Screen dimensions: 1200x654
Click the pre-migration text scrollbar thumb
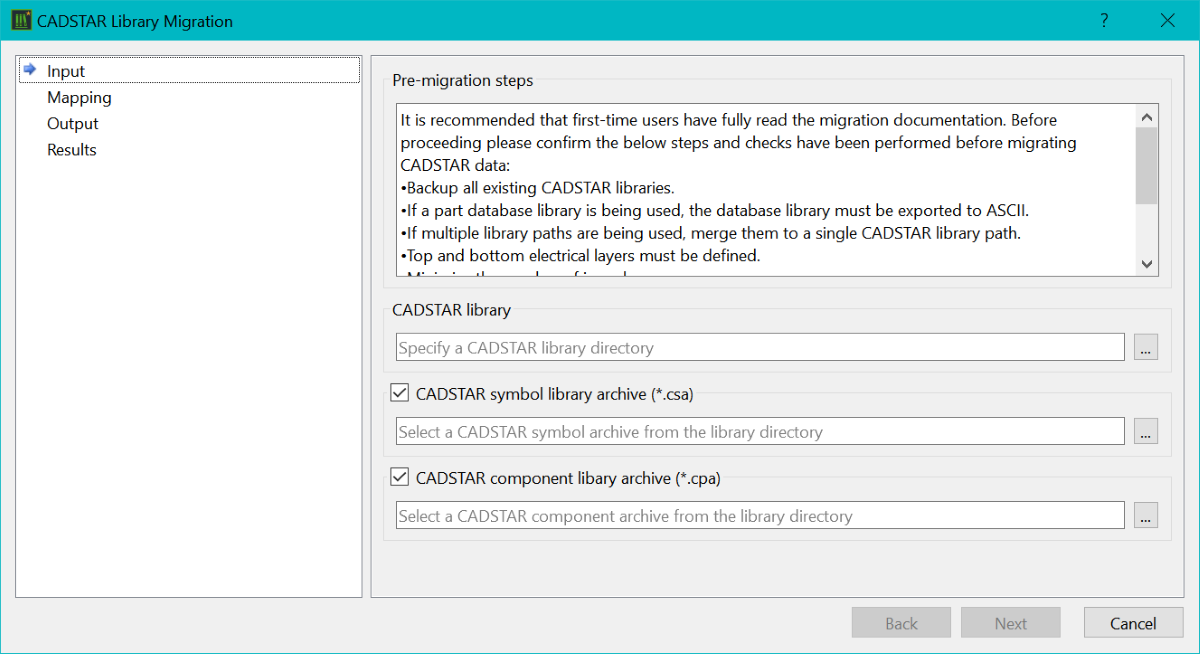coord(1147,165)
